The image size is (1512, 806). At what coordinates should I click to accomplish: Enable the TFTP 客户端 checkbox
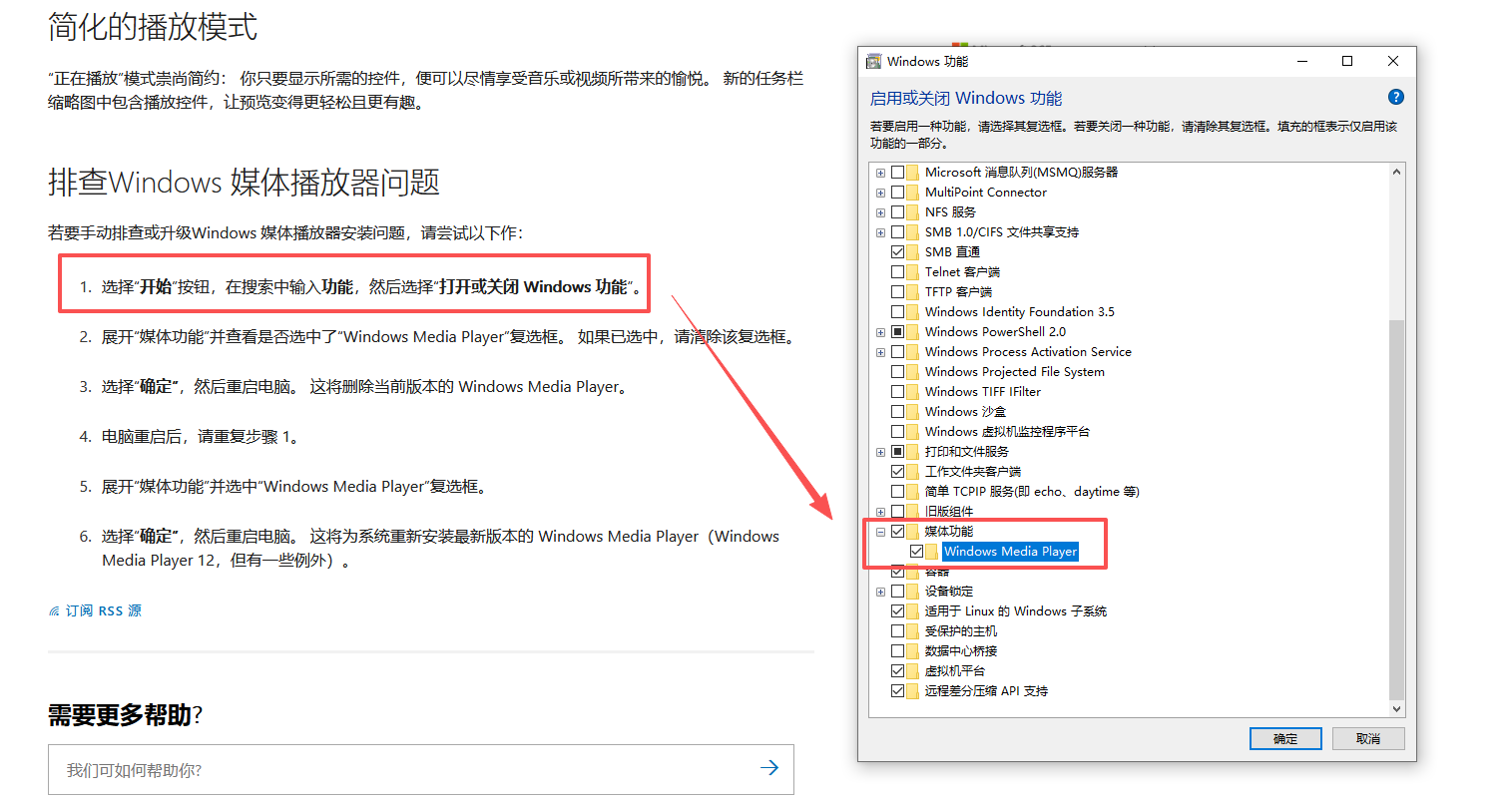pyautogui.click(x=897, y=292)
